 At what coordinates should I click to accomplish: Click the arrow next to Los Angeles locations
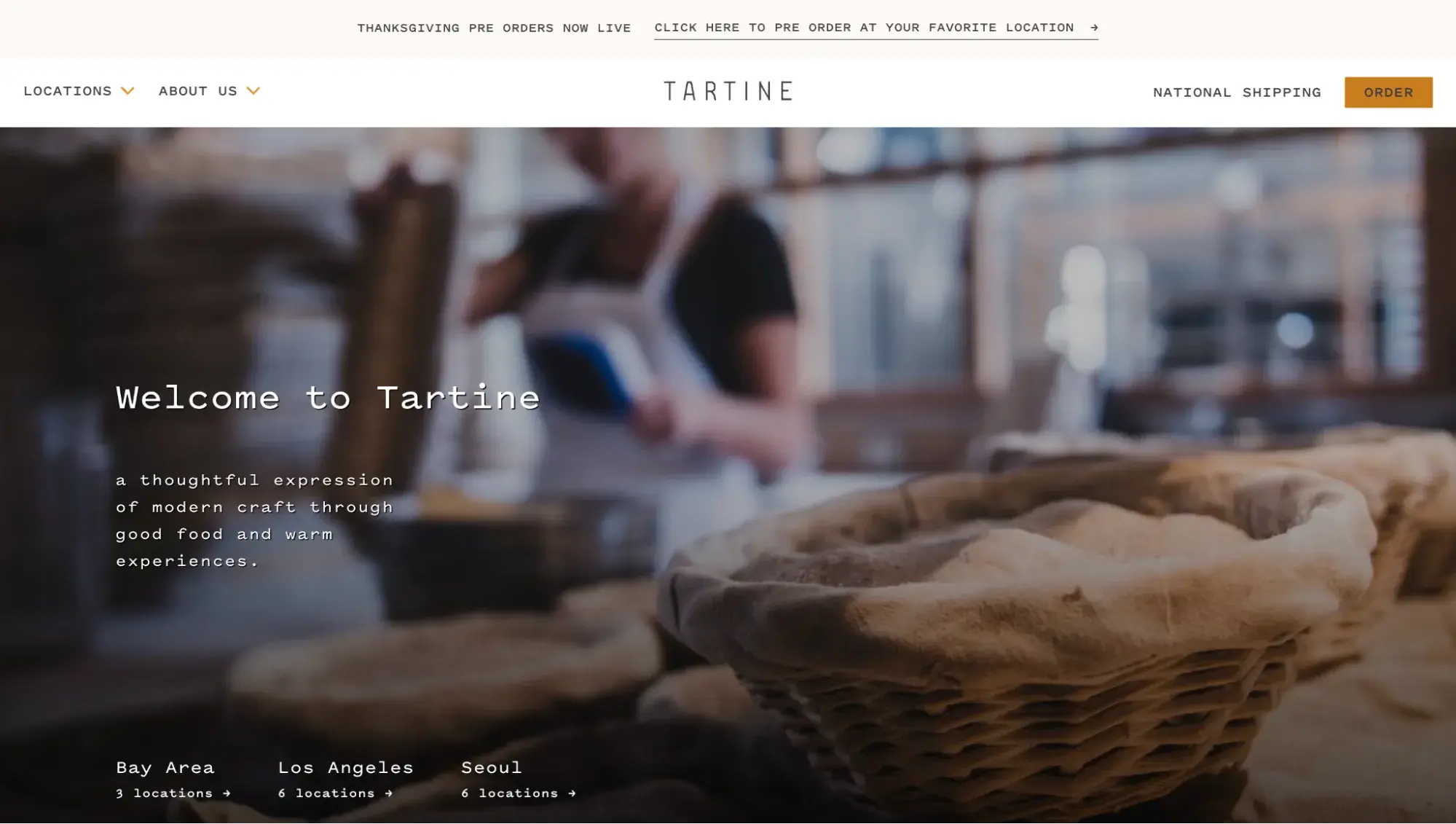click(x=388, y=793)
